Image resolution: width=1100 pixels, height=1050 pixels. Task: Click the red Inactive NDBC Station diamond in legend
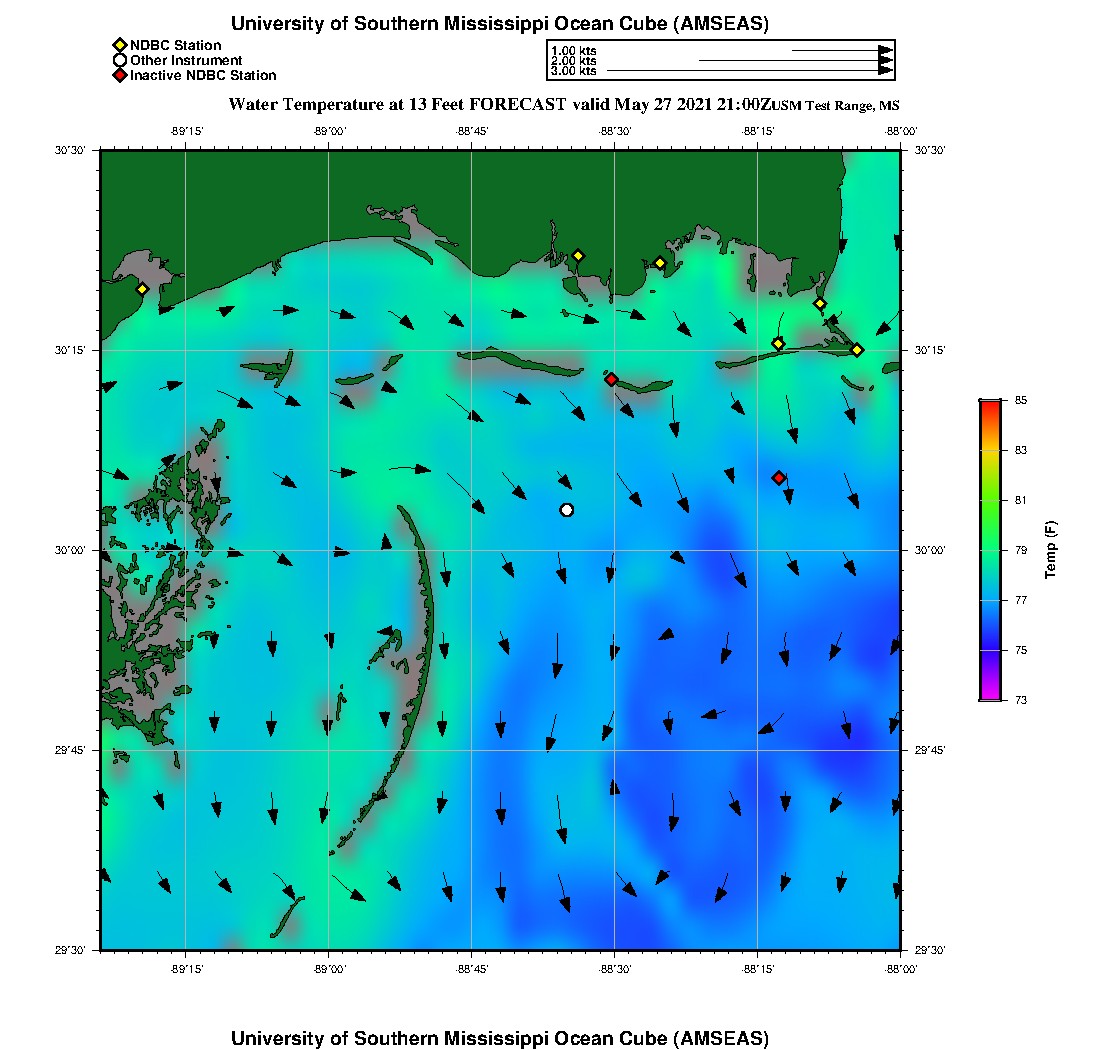click(x=120, y=75)
